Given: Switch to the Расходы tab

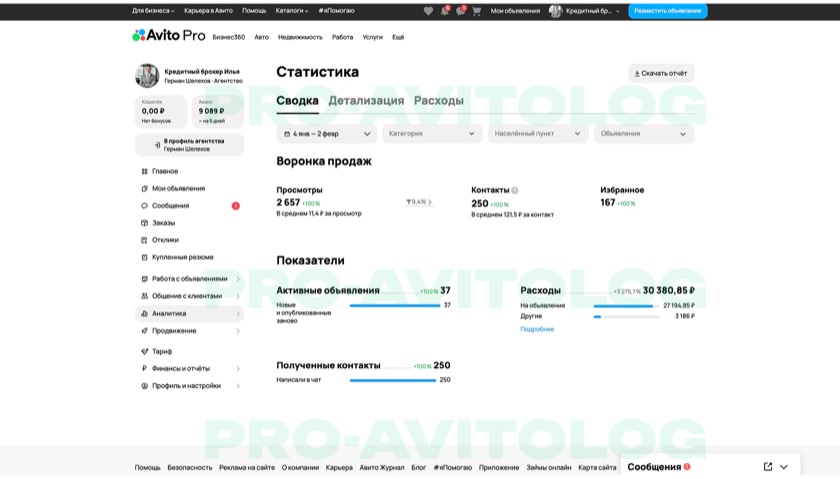Looking at the screenshot, I should [439, 101].
